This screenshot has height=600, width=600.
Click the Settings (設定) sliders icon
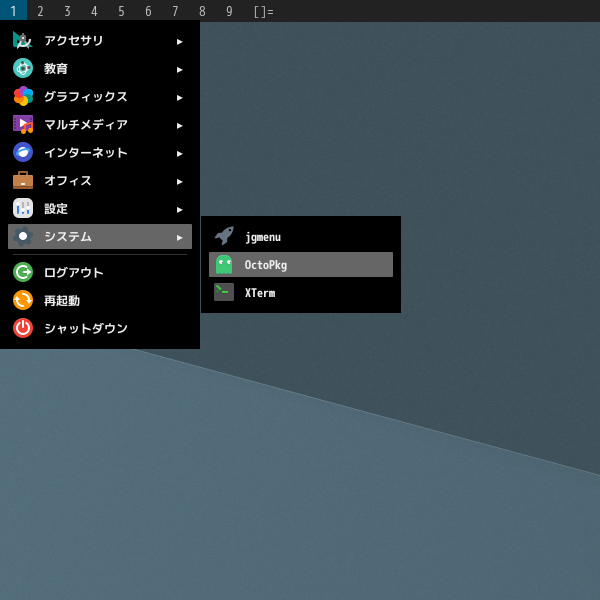coord(23,208)
